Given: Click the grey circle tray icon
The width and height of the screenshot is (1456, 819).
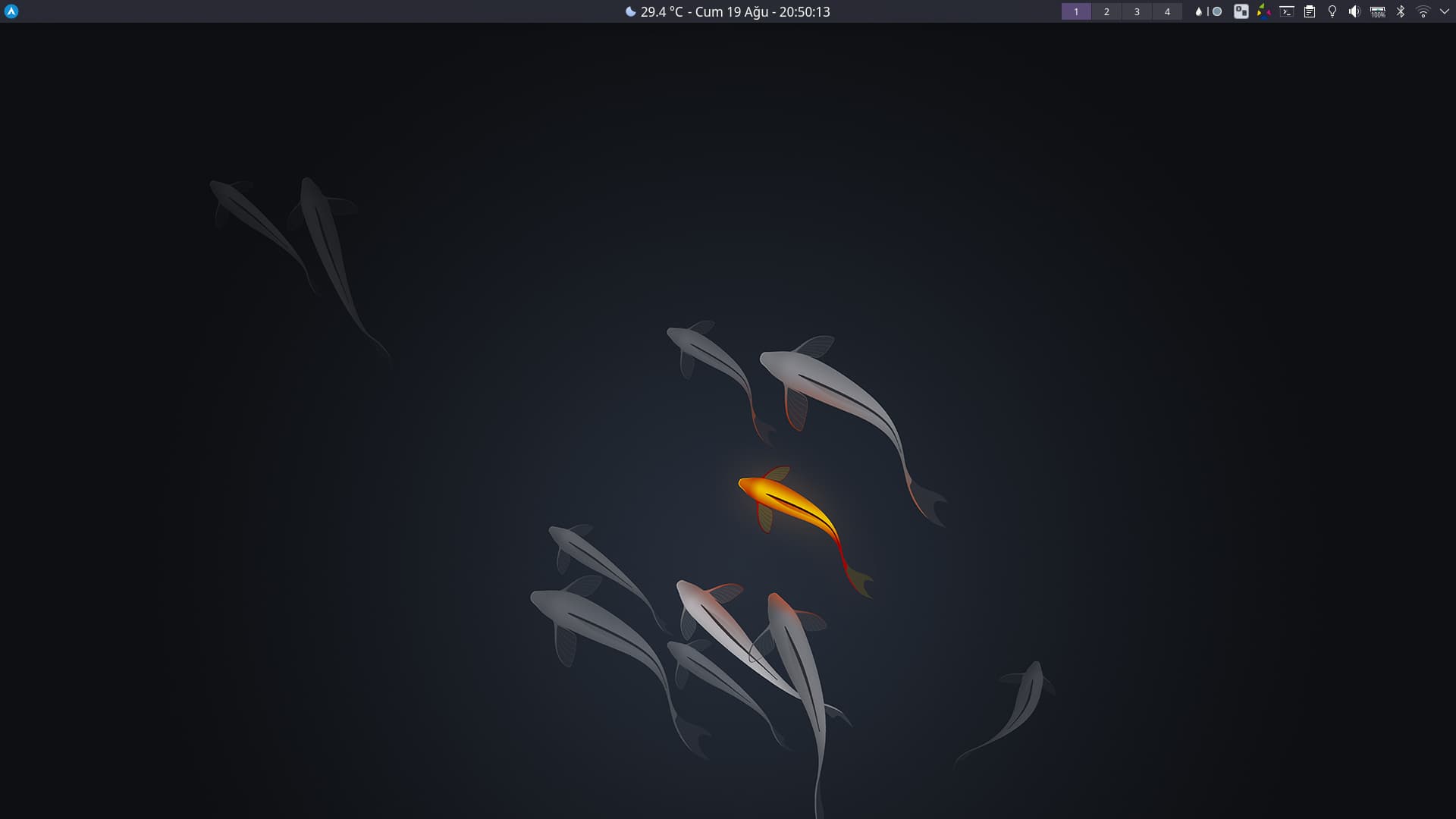Looking at the screenshot, I should 1217,11.
